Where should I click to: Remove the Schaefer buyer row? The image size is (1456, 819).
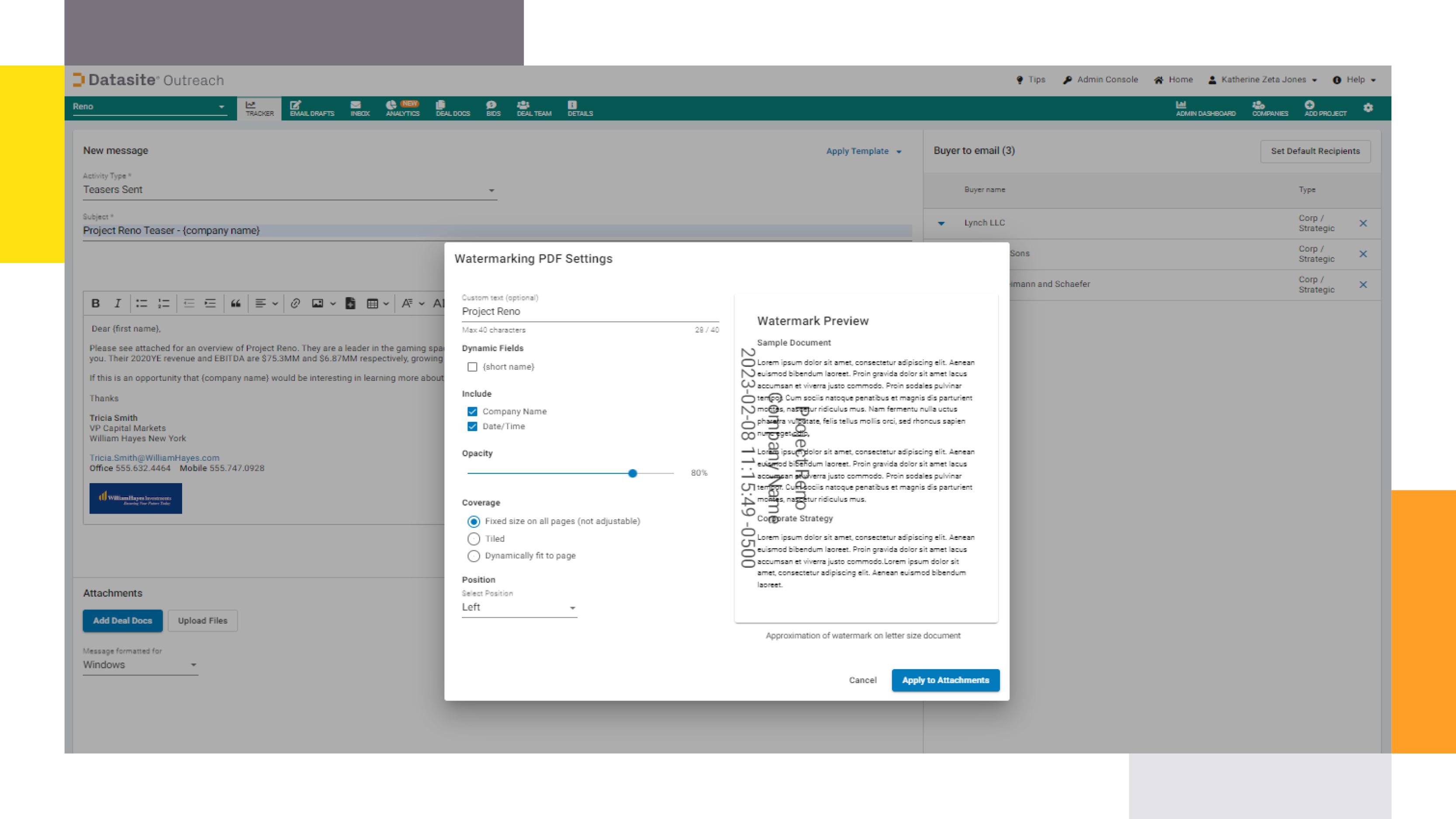click(x=1363, y=285)
